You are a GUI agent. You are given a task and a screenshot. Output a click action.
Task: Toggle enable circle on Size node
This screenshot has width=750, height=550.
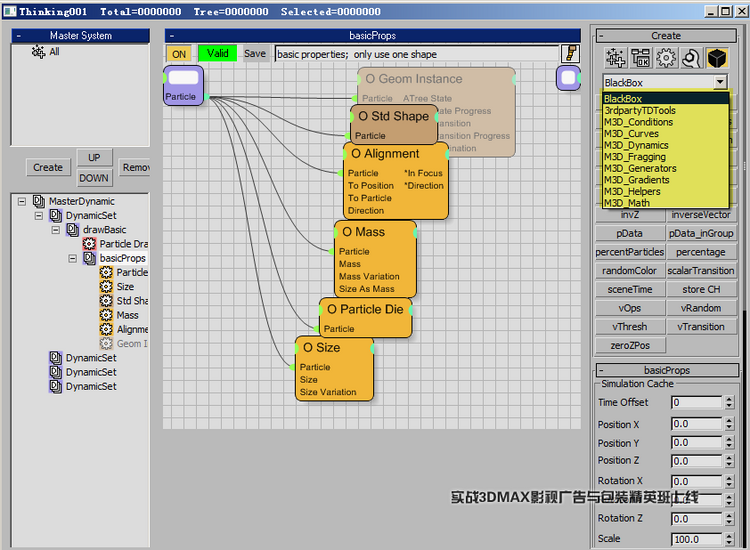308,348
